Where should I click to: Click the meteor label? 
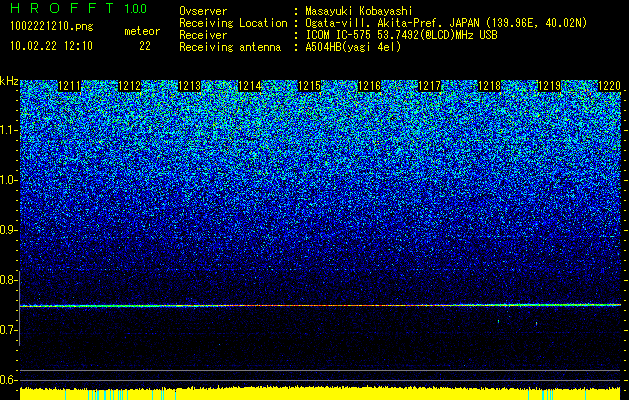click(x=142, y=31)
